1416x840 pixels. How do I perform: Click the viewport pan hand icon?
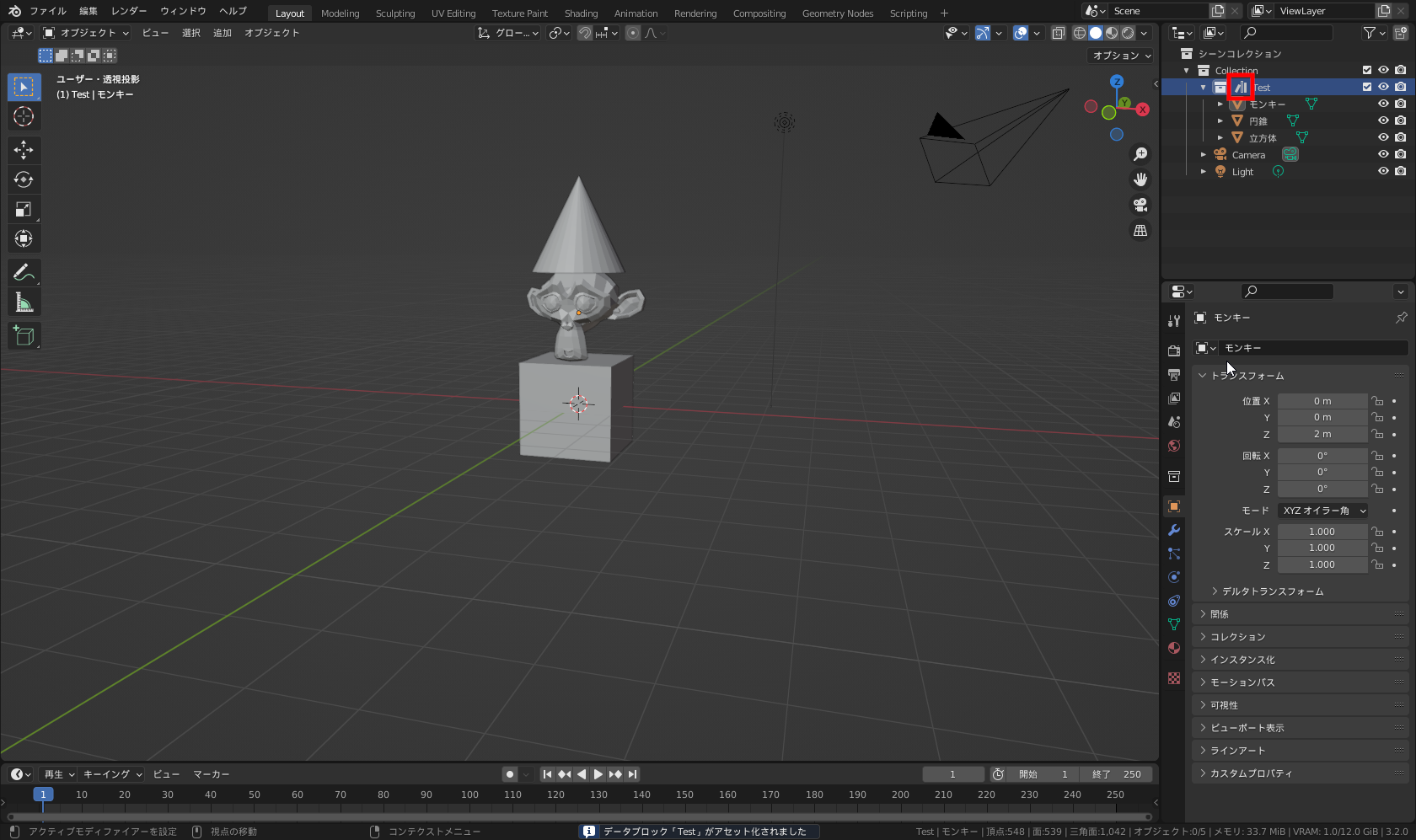point(1140,179)
